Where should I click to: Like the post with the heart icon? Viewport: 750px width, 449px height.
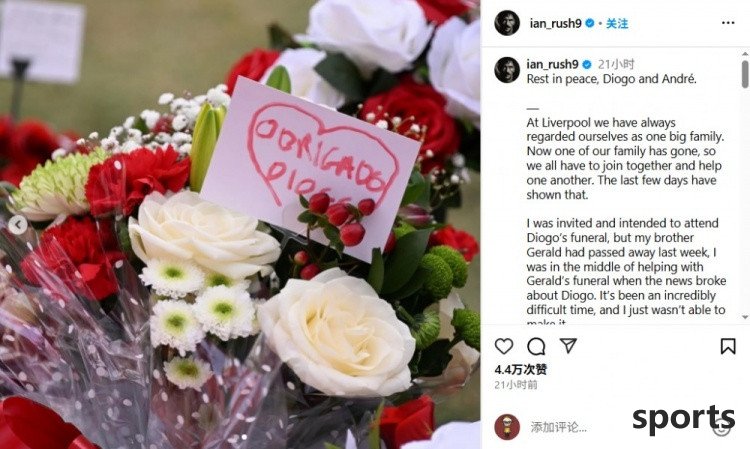[504, 346]
